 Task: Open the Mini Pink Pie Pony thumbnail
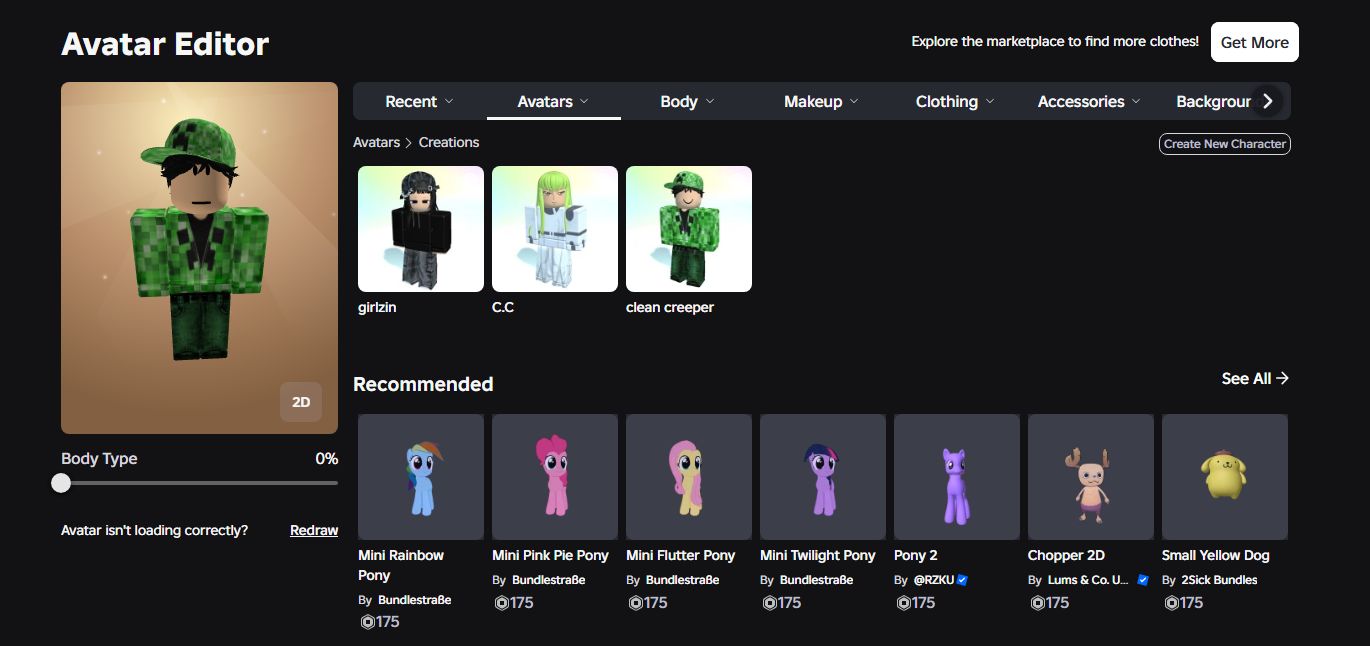click(555, 477)
